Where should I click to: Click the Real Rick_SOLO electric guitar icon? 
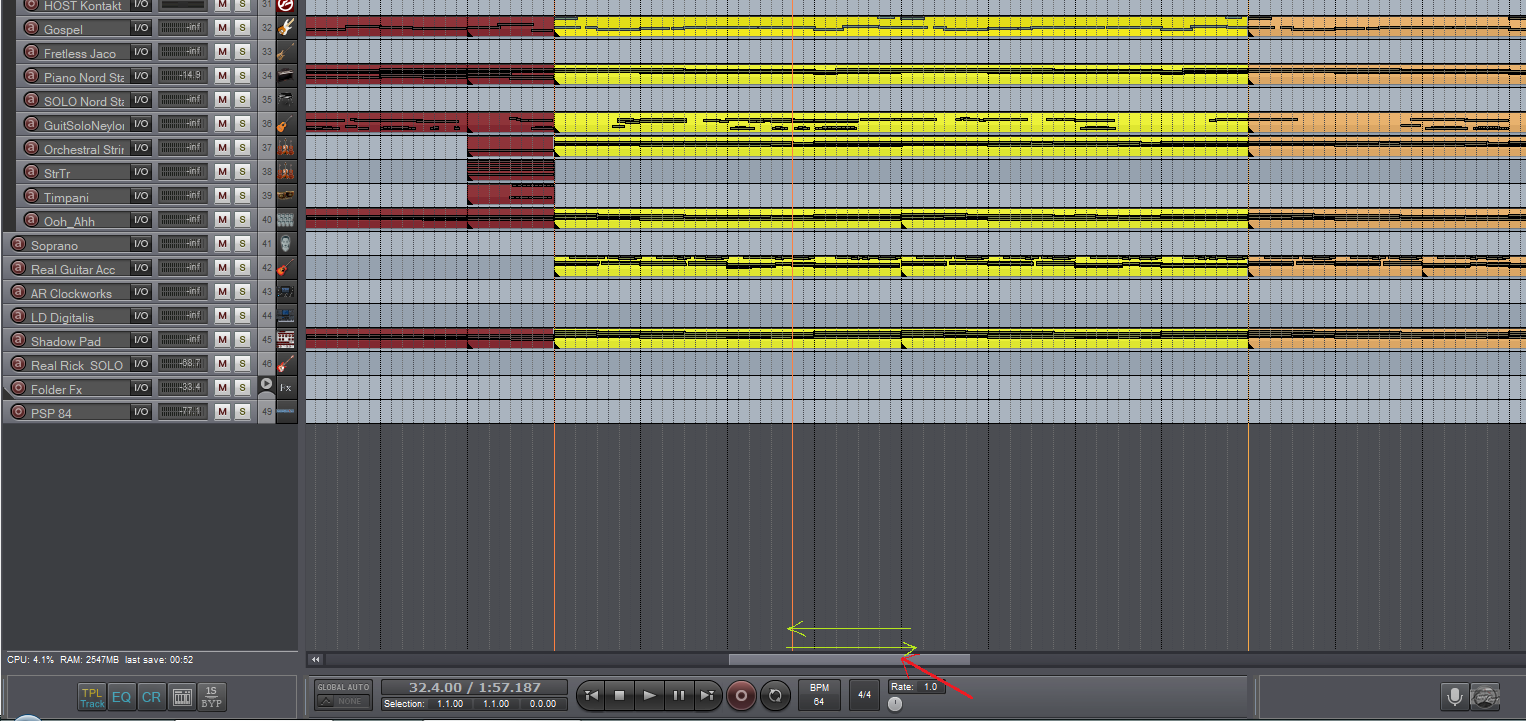(x=286, y=364)
